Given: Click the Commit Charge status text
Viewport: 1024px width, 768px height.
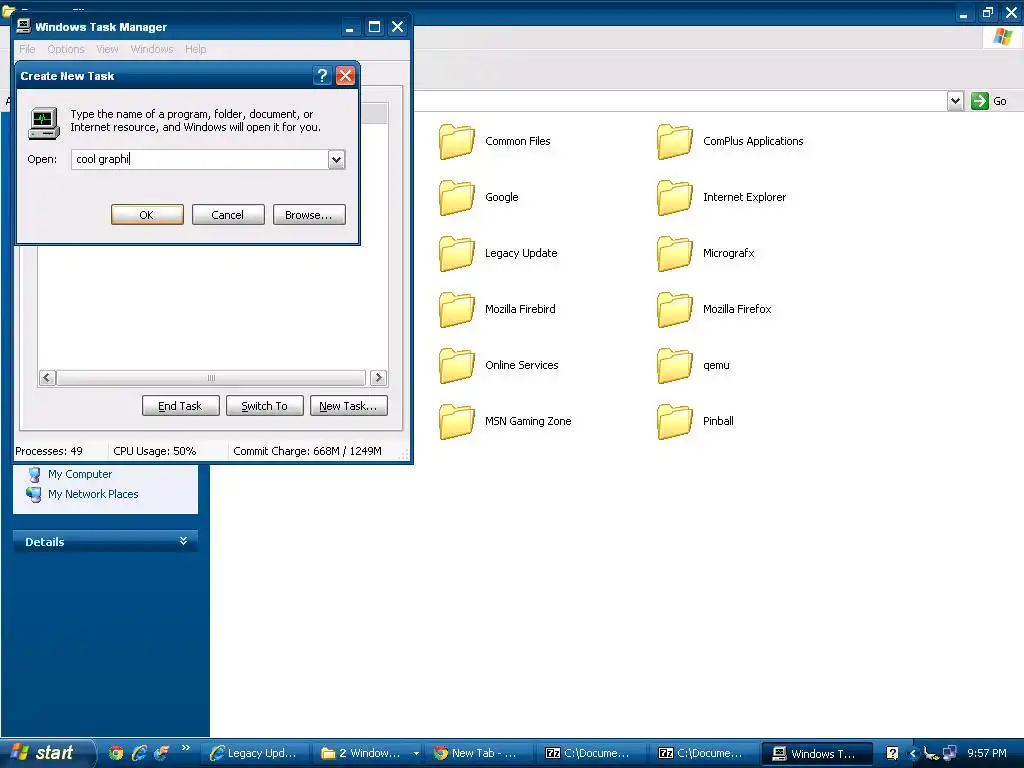Looking at the screenshot, I should coord(308,451).
